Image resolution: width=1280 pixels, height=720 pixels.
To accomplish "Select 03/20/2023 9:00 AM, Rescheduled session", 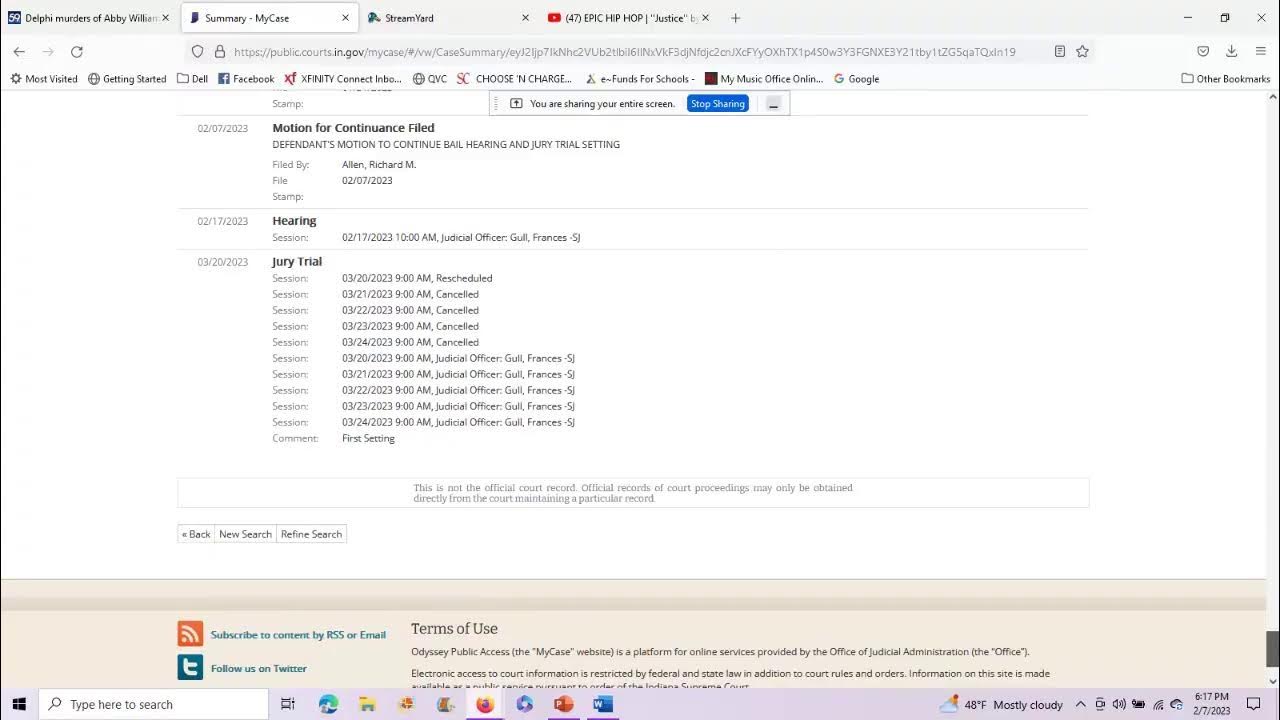I will tap(417, 278).
